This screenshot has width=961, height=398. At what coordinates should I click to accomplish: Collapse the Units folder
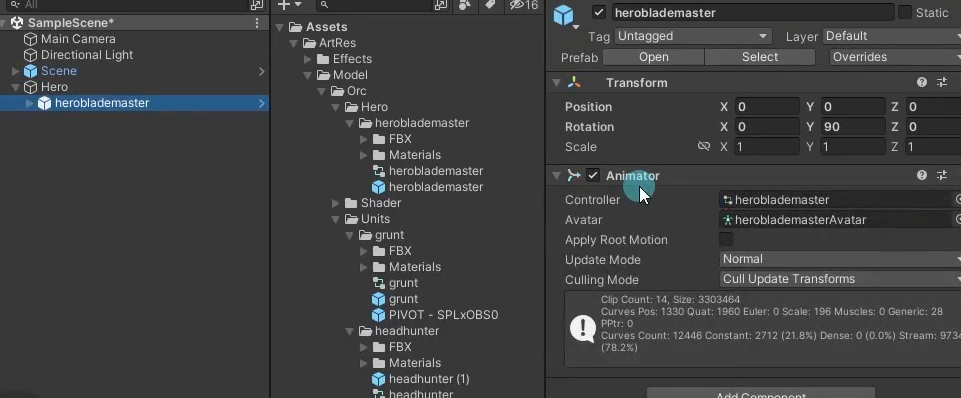click(335, 219)
